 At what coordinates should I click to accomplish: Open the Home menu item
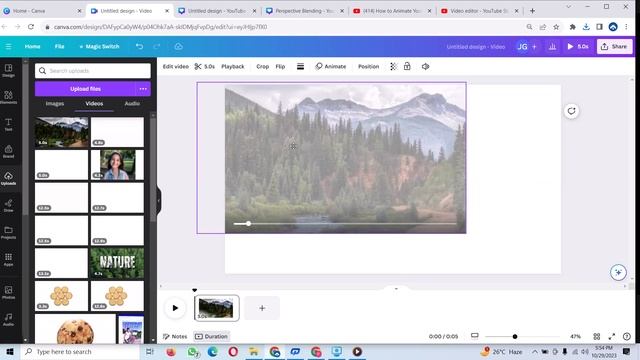32,47
